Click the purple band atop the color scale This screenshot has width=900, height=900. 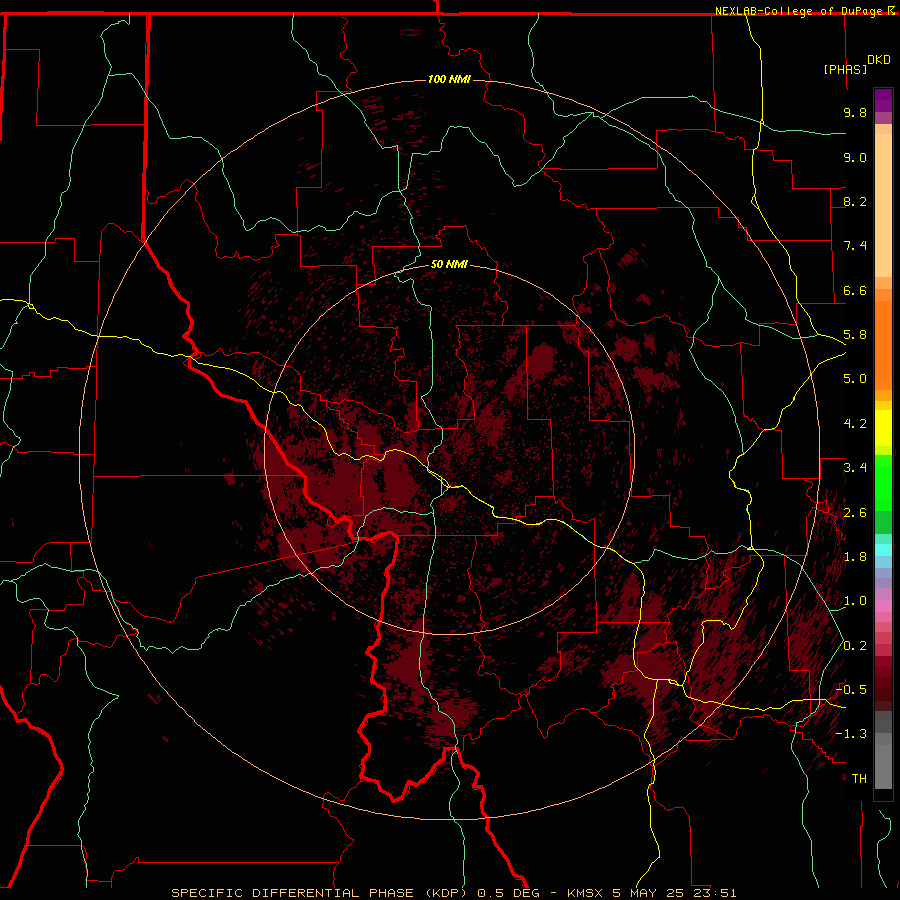(x=883, y=100)
